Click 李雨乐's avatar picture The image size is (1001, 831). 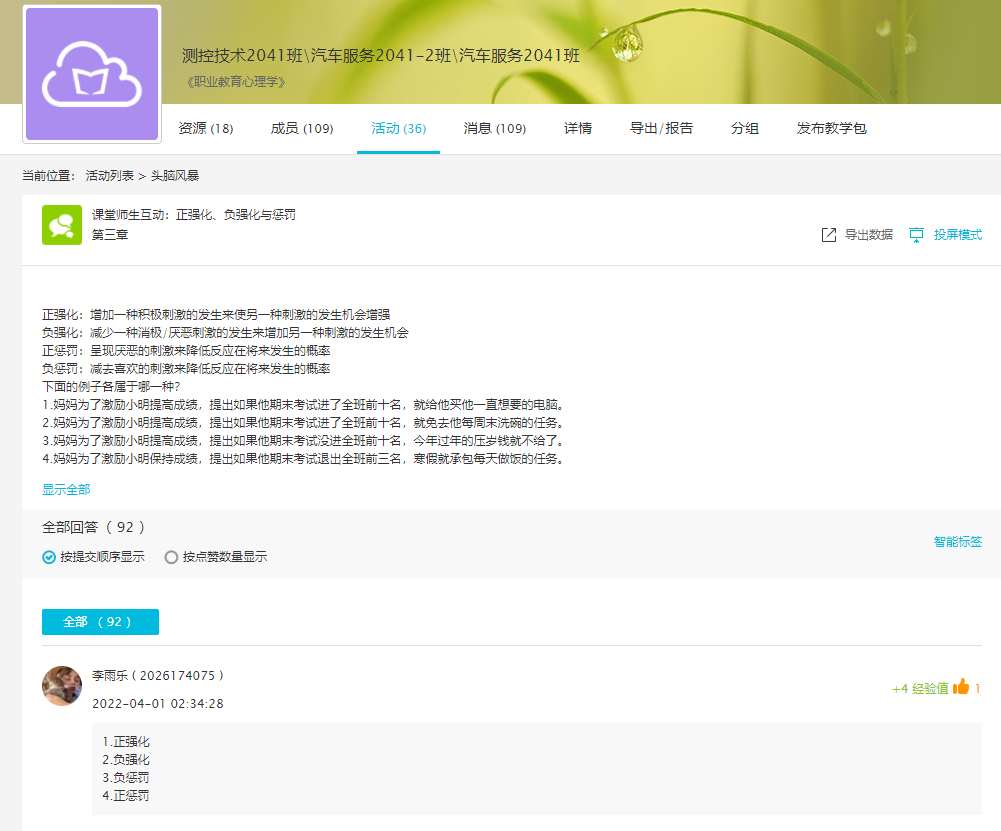tap(62, 686)
